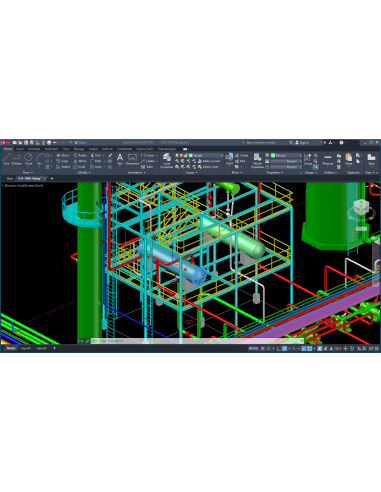Image resolution: width=381 pixels, height=492 pixels.
Task: Click the Scale tool
Action: tap(79, 167)
